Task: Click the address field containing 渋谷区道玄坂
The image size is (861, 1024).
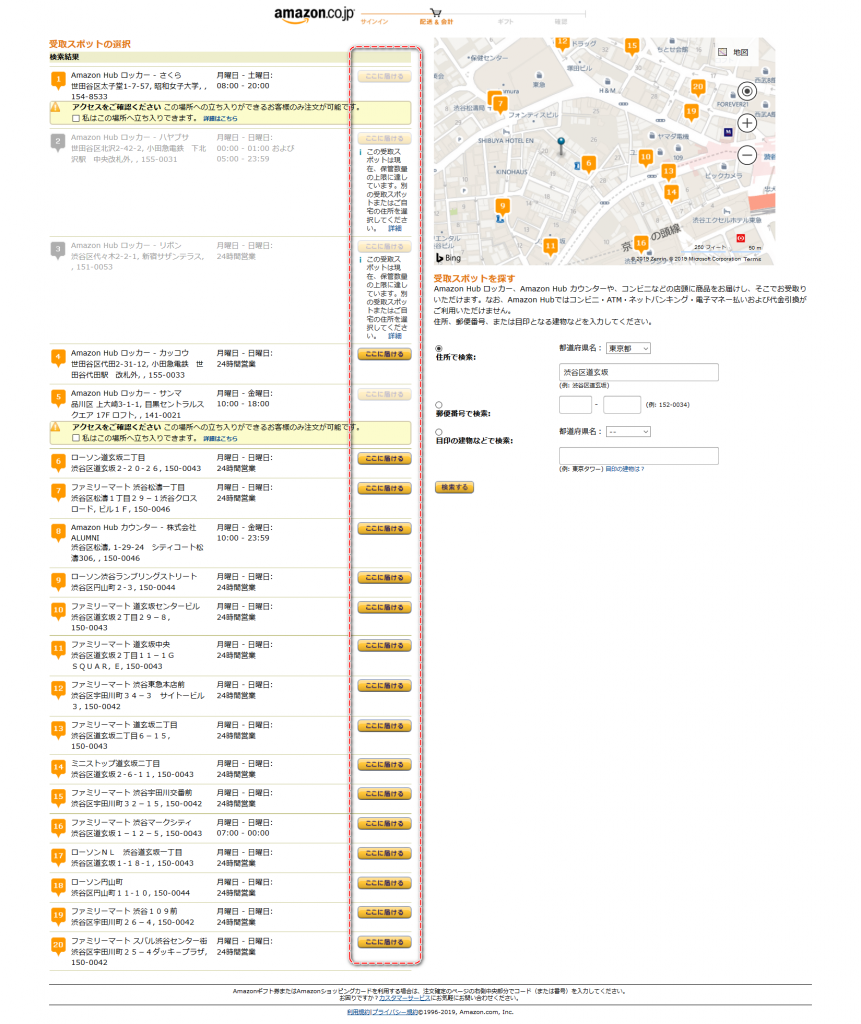Action: click(x=639, y=372)
